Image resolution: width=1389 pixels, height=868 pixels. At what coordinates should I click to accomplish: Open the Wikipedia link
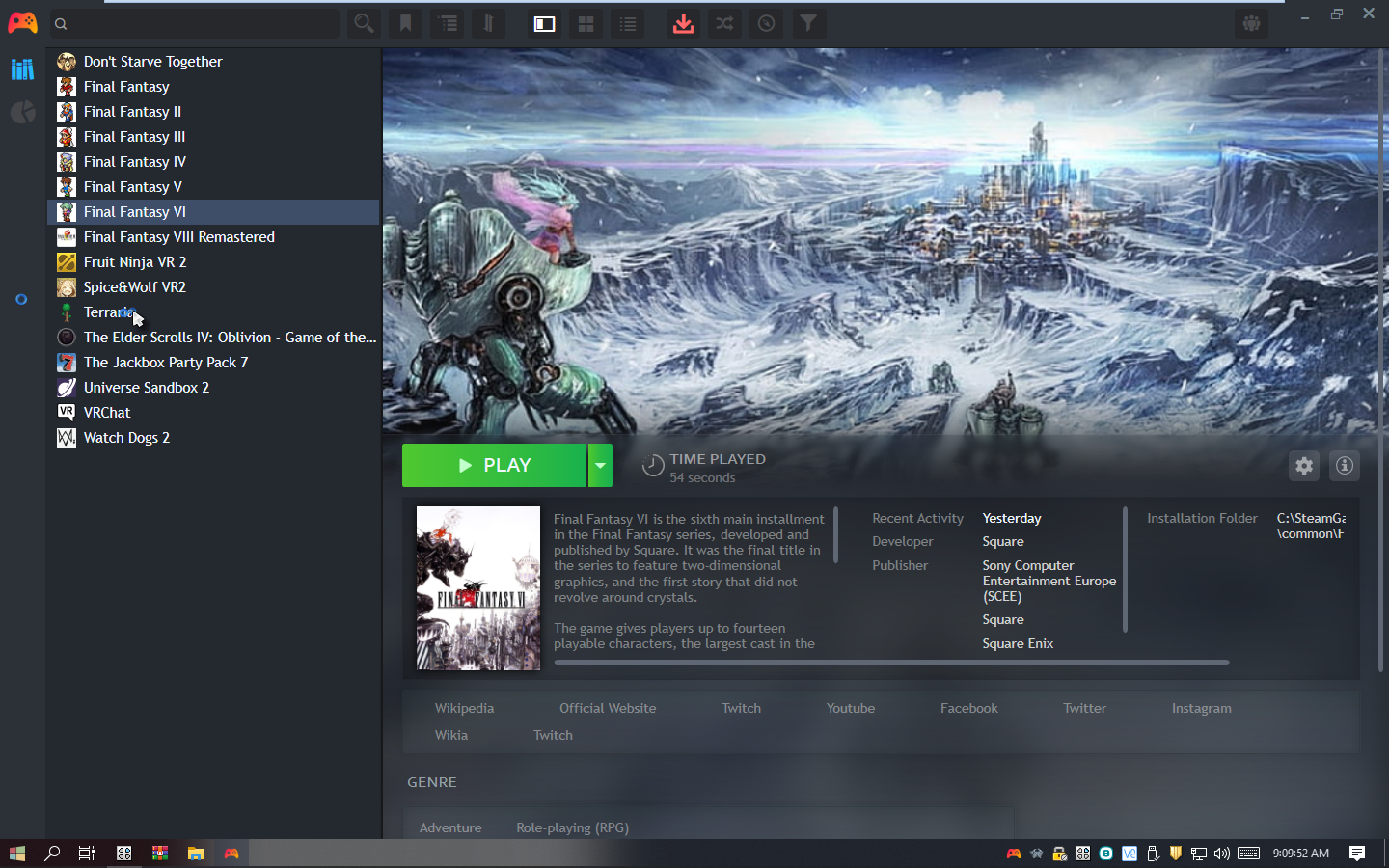[x=464, y=708]
